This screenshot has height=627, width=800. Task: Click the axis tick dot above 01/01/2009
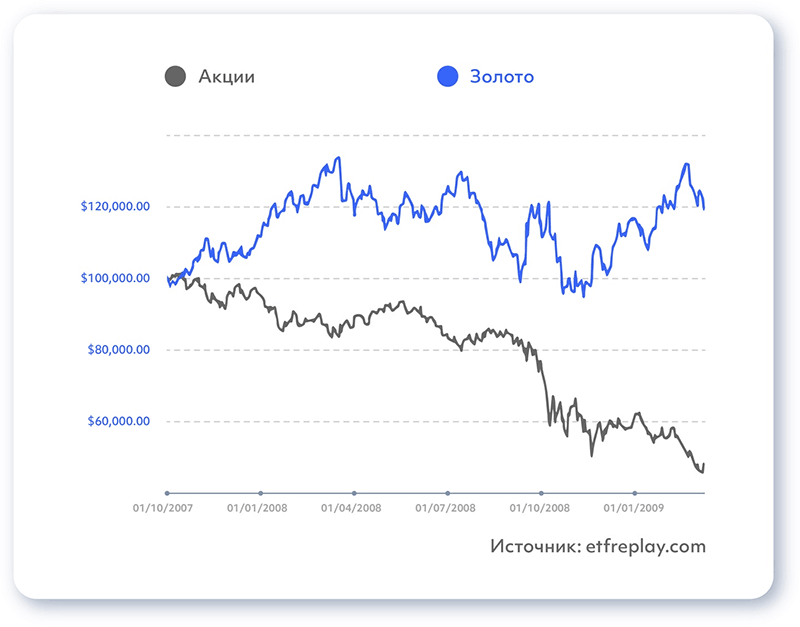pos(634,493)
